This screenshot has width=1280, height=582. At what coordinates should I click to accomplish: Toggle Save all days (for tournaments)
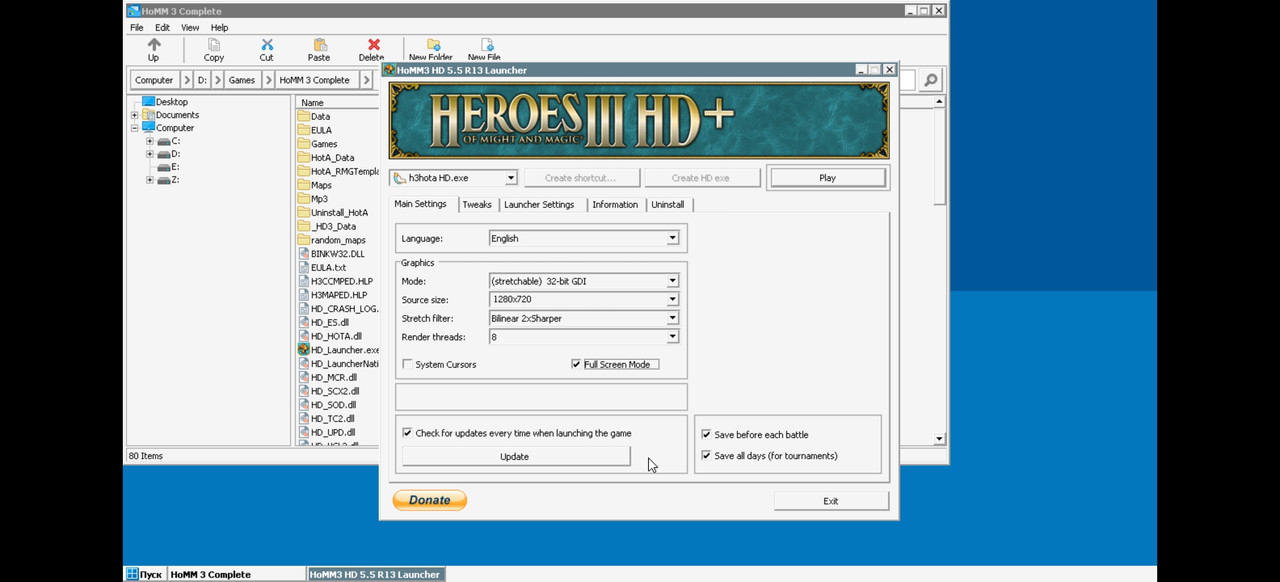pos(706,455)
